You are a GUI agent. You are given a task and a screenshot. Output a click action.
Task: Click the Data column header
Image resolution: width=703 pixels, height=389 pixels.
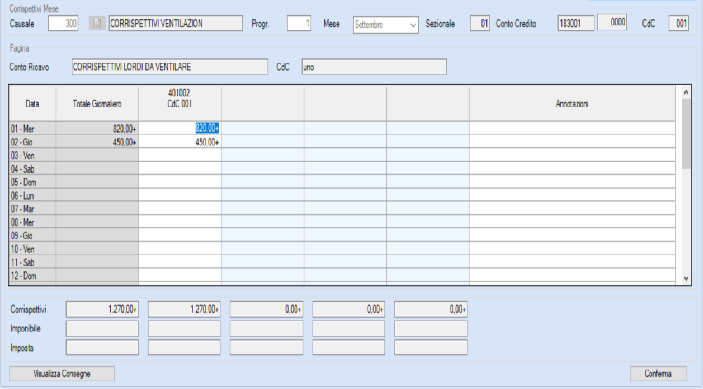(32, 104)
